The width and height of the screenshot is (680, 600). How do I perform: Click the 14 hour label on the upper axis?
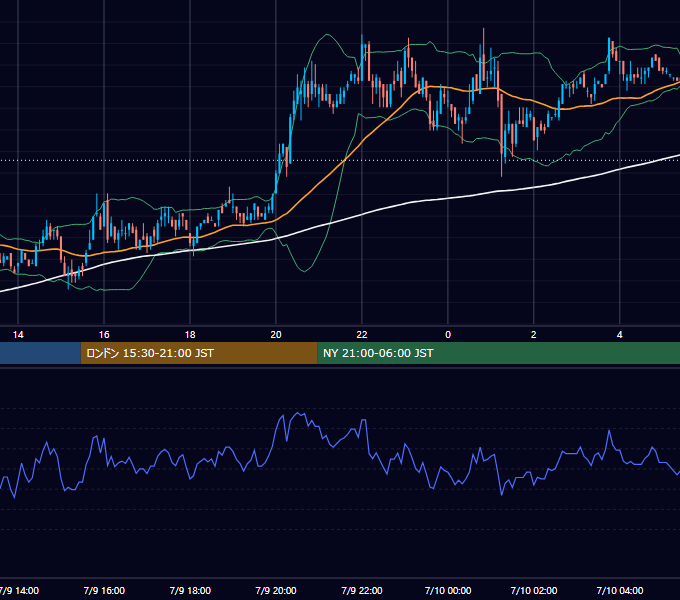18,335
